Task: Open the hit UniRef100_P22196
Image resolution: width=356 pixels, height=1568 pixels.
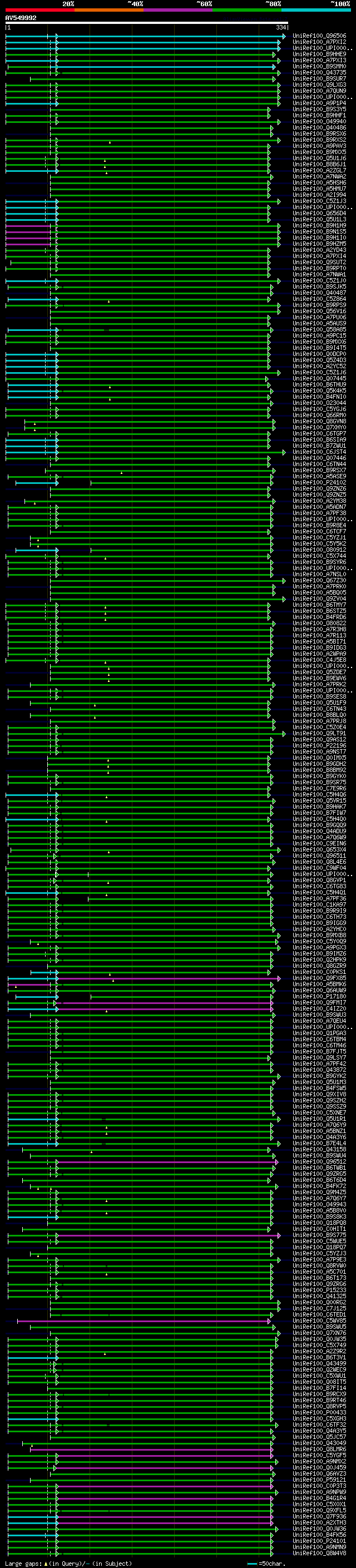Action: pos(319,746)
